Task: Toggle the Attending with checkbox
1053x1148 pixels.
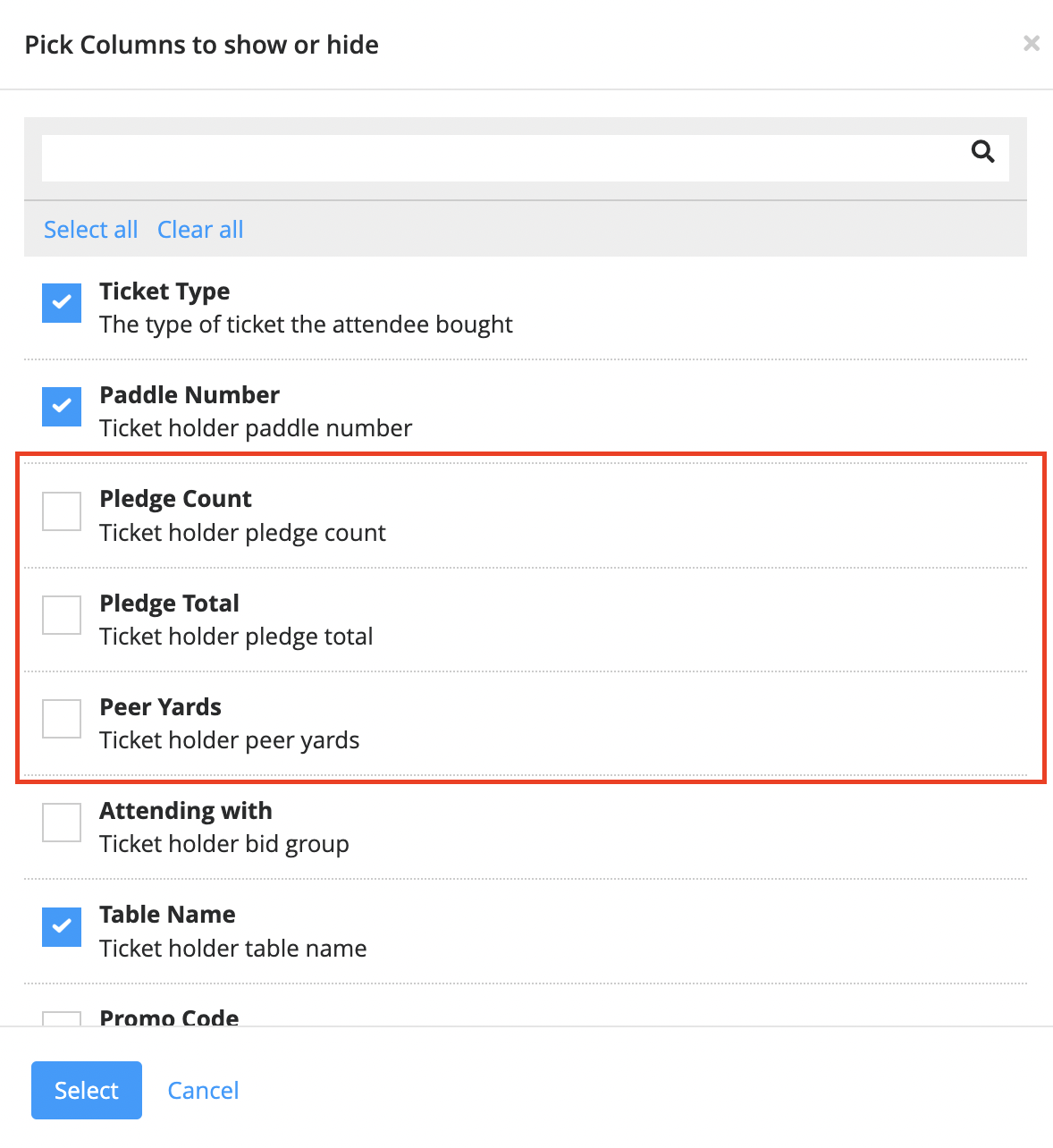Action: (x=62, y=823)
